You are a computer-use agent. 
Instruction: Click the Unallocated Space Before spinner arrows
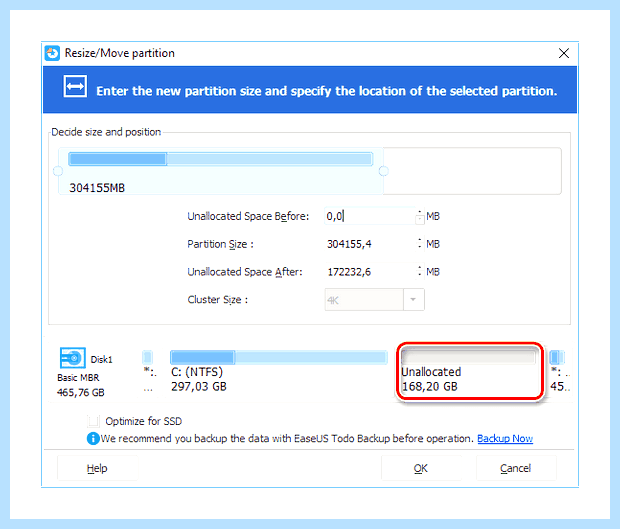point(420,216)
